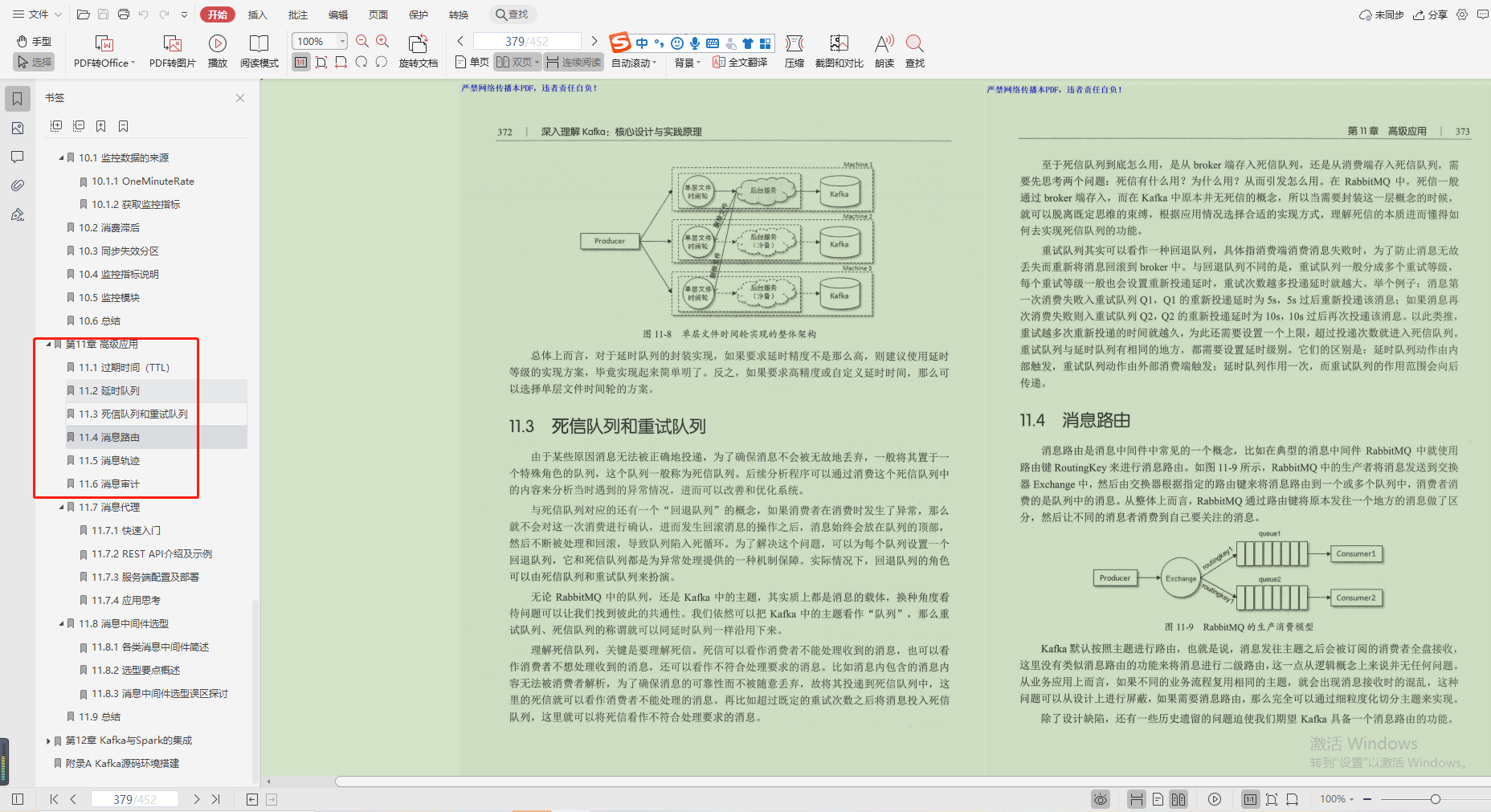Switch to the 保护 tab
The width and height of the screenshot is (1491, 812).
[x=418, y=14]
